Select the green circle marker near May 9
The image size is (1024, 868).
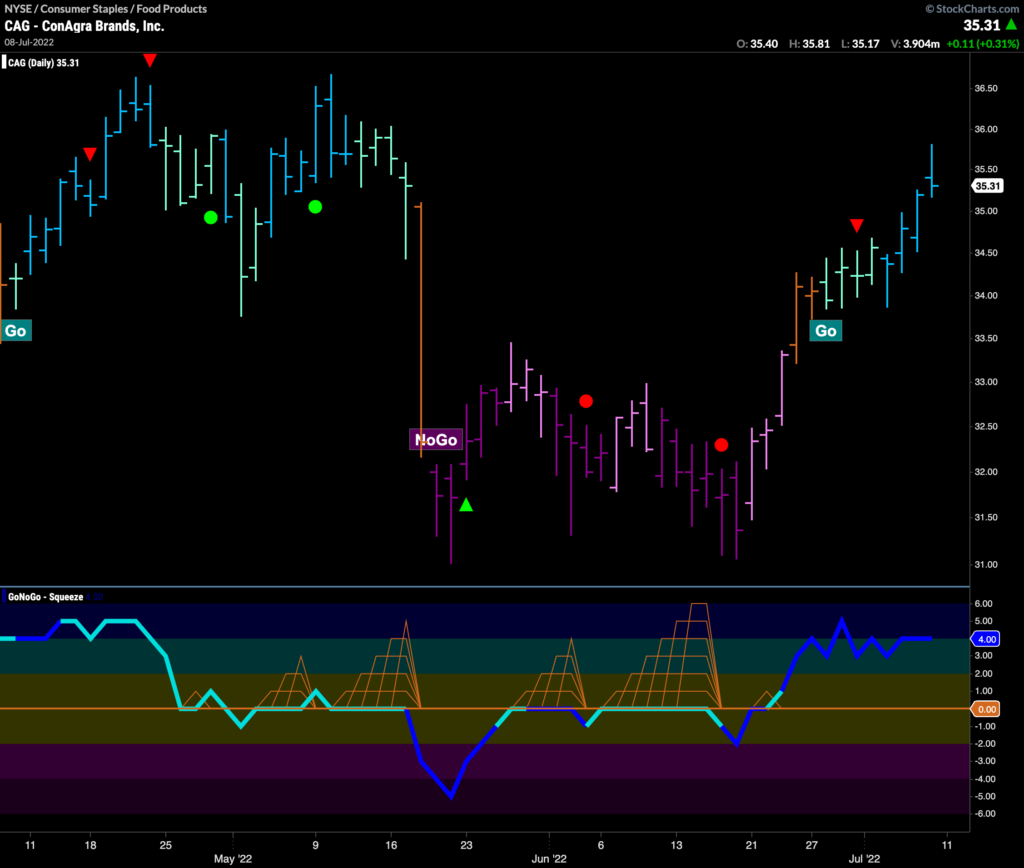click(315, 207)
